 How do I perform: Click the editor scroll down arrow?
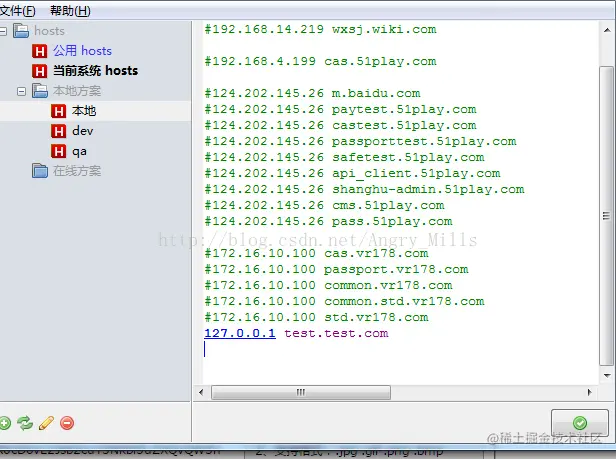click(607, 376)
